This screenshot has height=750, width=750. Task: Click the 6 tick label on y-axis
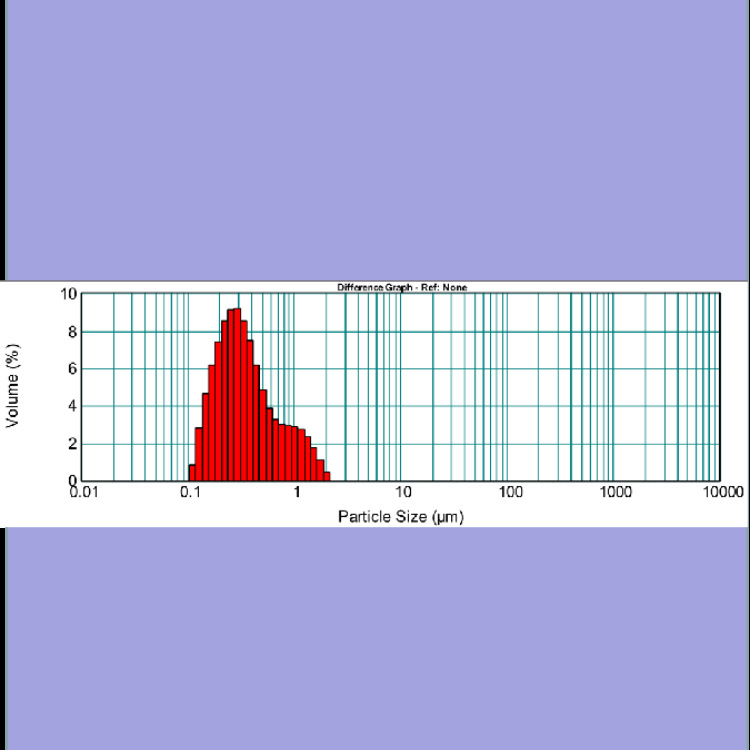pyautogui.click(x=71, y=369)
